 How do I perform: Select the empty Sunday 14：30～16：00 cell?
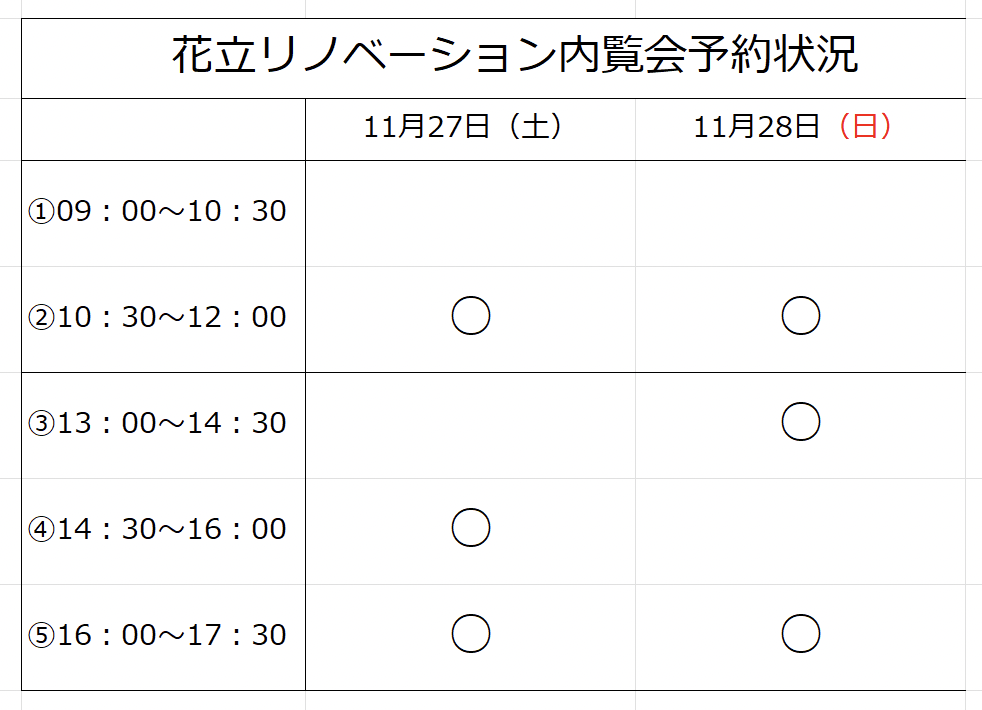point(801,531)
